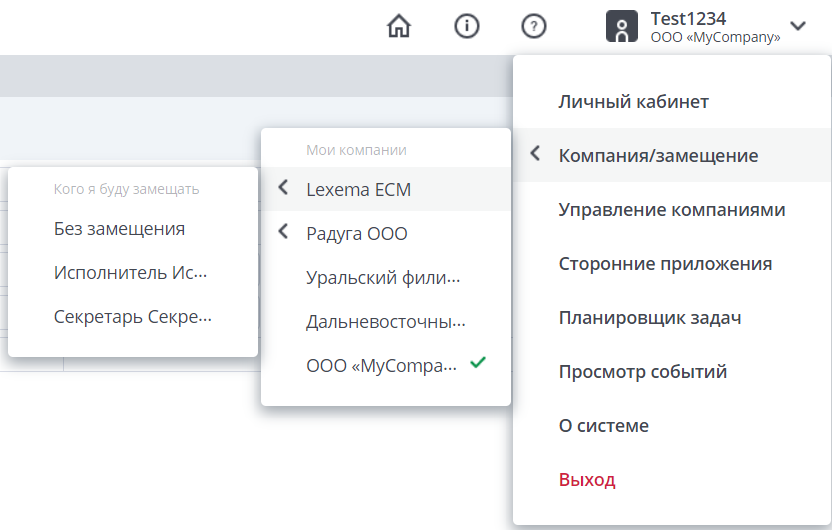Choose Без замещения option
The height and width of the screenshot is (530, 832).
(x=119, y=229)
